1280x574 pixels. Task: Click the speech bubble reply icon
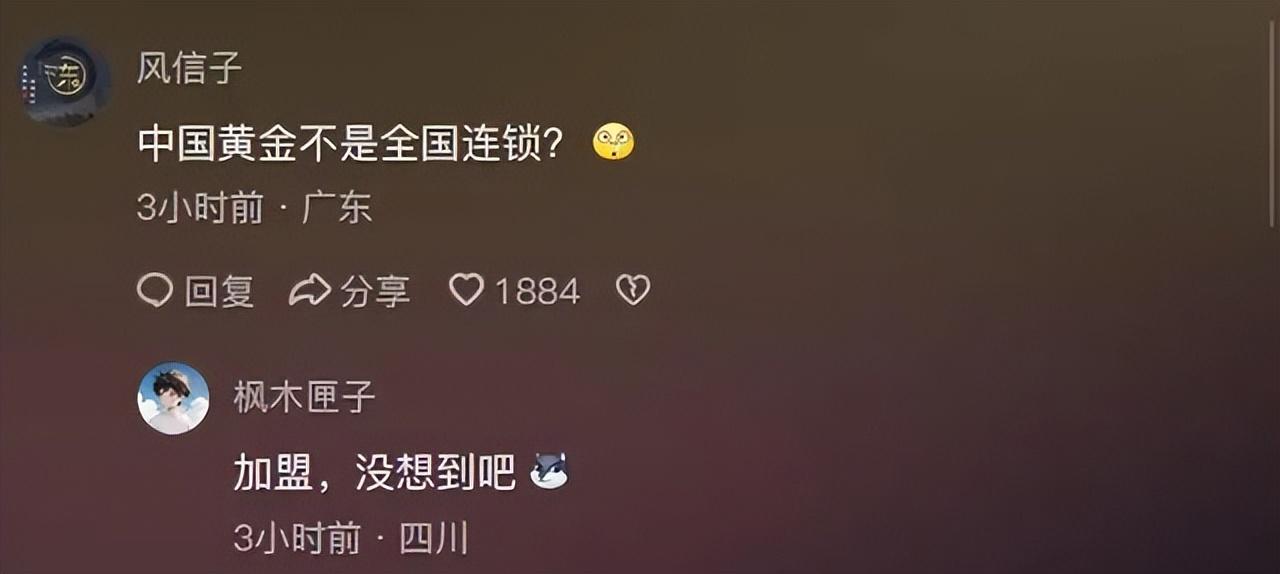[155, 291]
